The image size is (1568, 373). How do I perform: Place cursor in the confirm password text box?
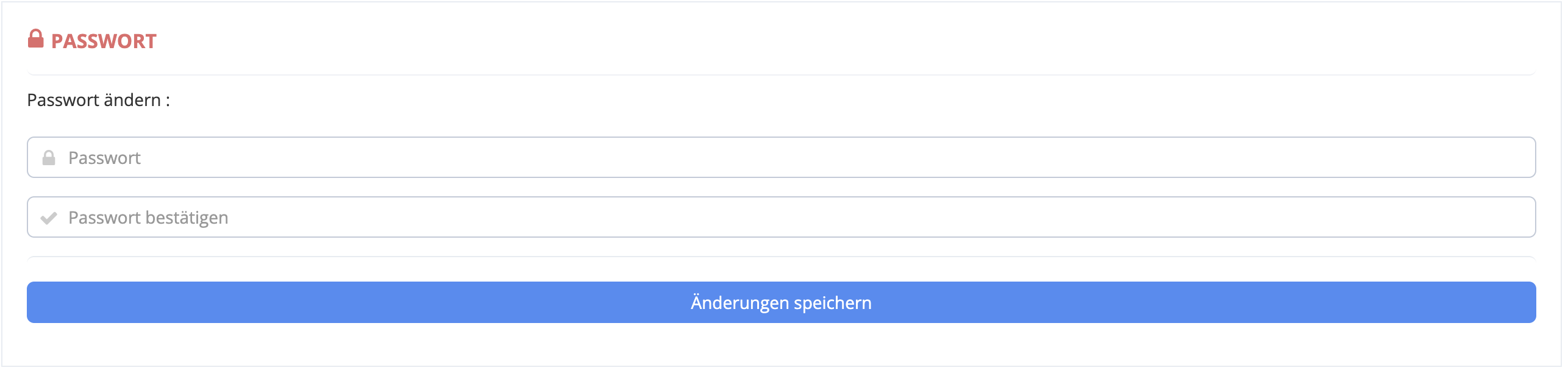click(x=781, y=217)
